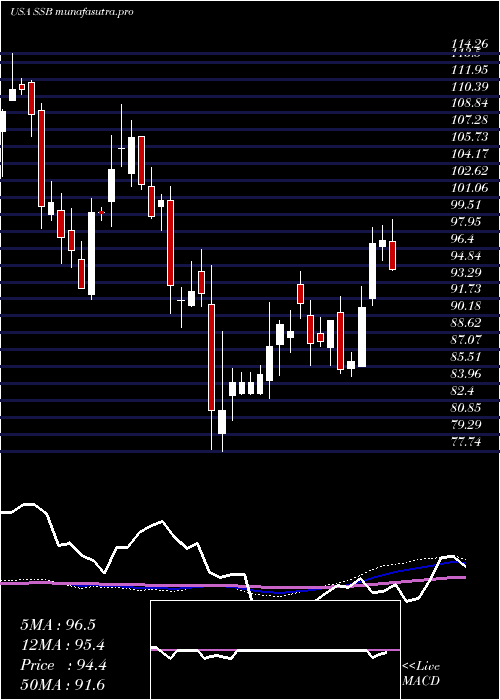Select the 96.4 price axis label
The height and width of the screenshot is (700, 500).
click(464, 239)
